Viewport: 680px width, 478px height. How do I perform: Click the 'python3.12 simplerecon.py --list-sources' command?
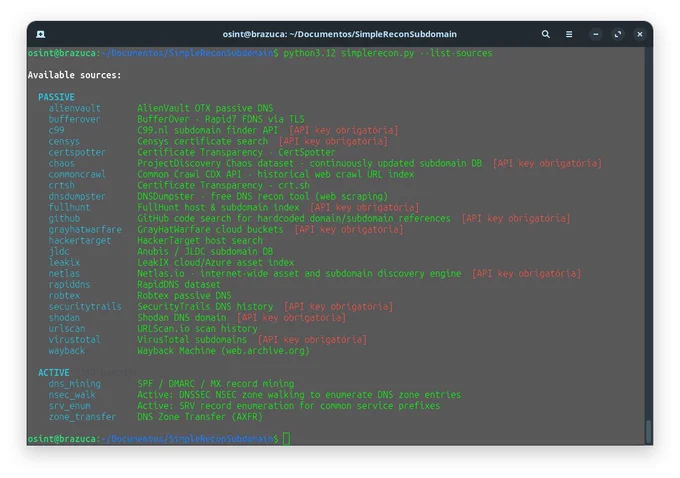(x=388, y=53)
